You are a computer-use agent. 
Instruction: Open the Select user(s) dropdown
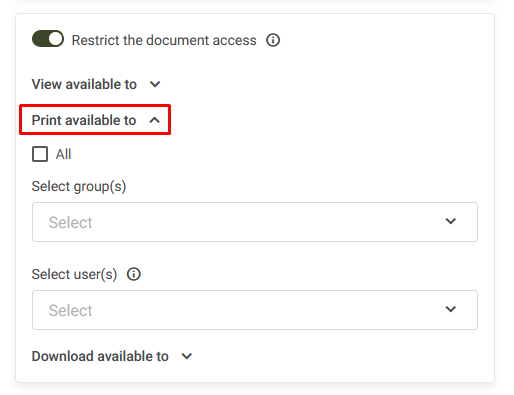tap(255, 310)
